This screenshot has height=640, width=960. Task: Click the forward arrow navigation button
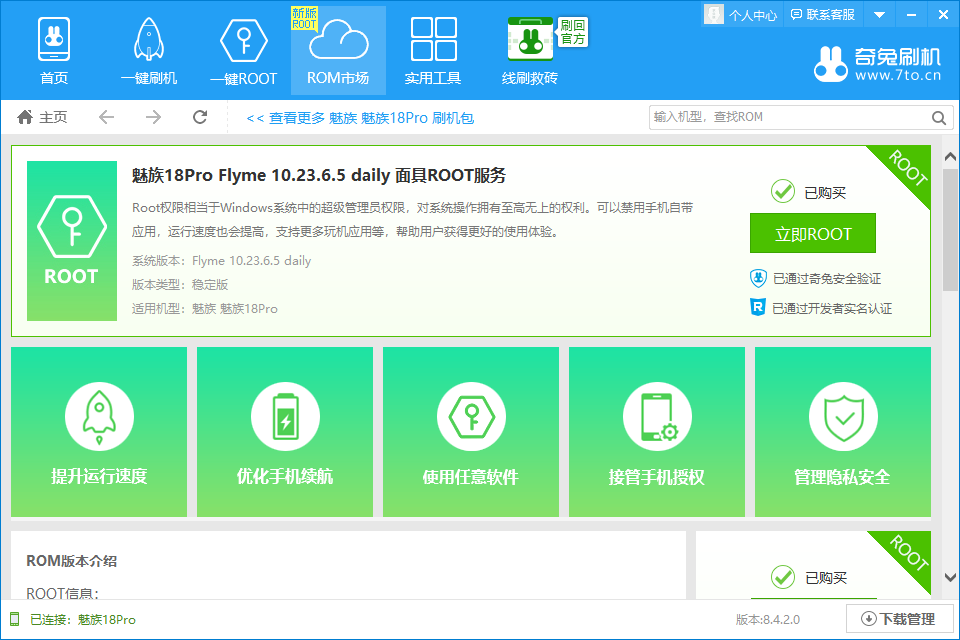pyautogui.click(x=153, y=117)
